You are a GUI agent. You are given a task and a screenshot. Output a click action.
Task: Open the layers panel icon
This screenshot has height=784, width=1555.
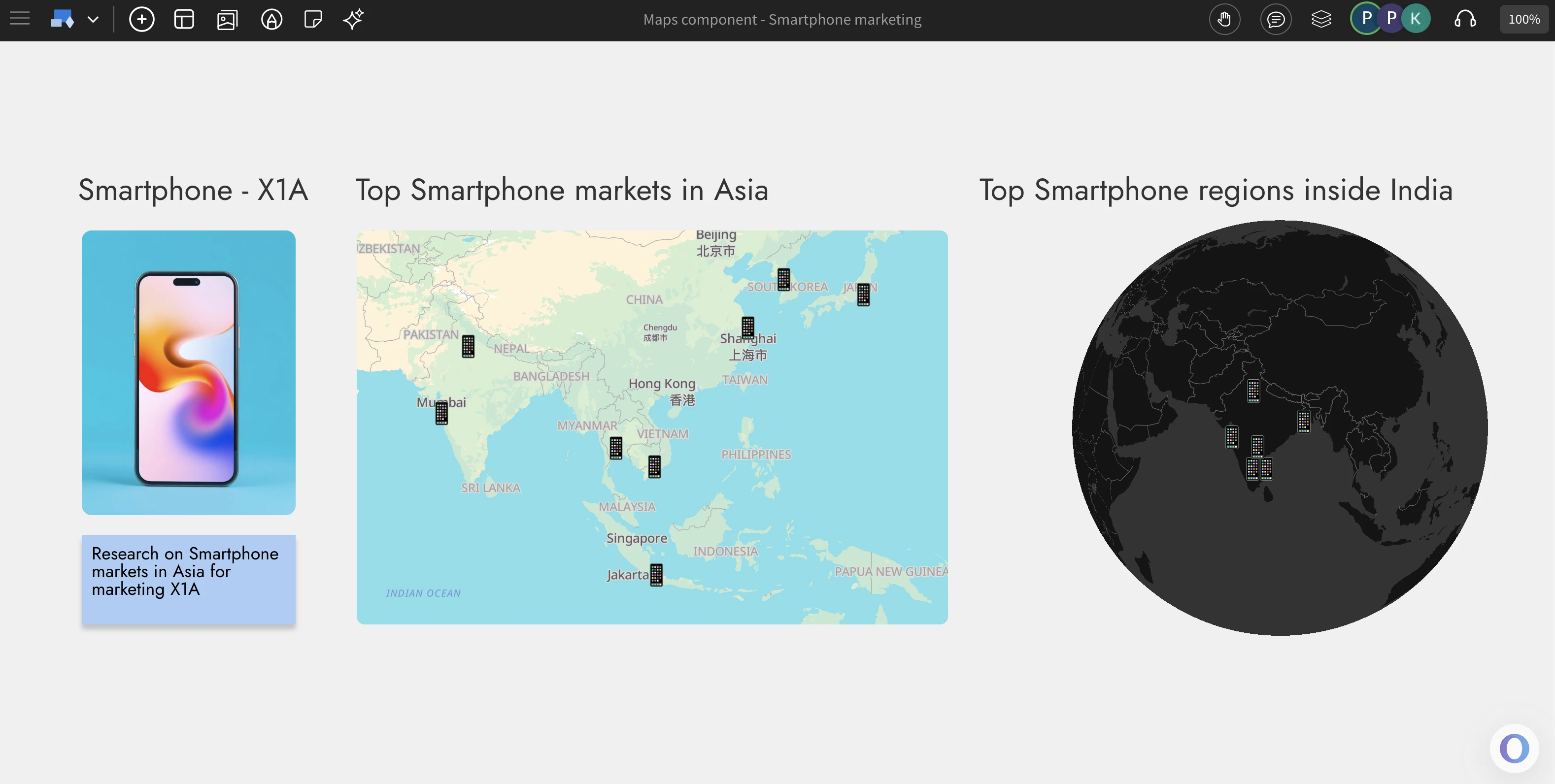click(x=1321, y=19)
